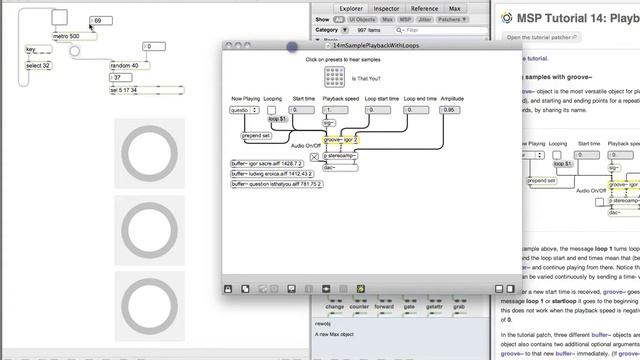Toggle the bottom sidebar view icon
640x360 pixels.
pyautogui.click(x=499, y=289)
